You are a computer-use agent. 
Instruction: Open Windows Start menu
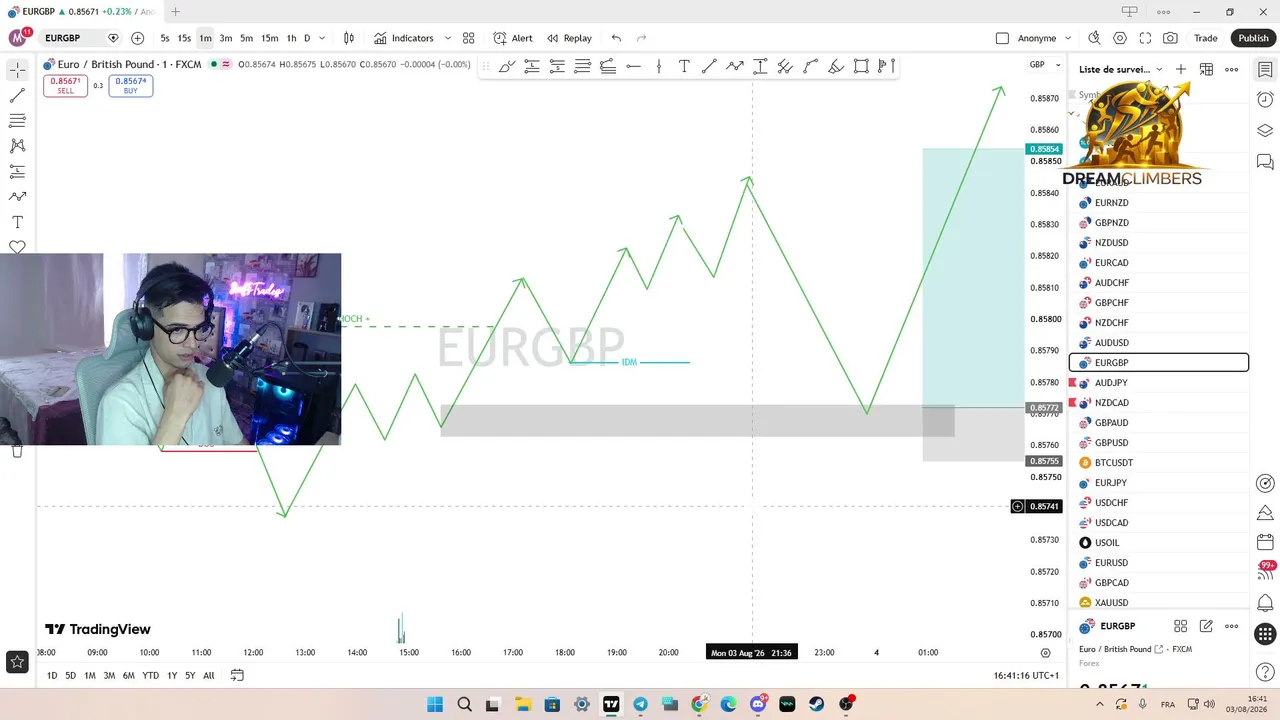coord(435,704)
